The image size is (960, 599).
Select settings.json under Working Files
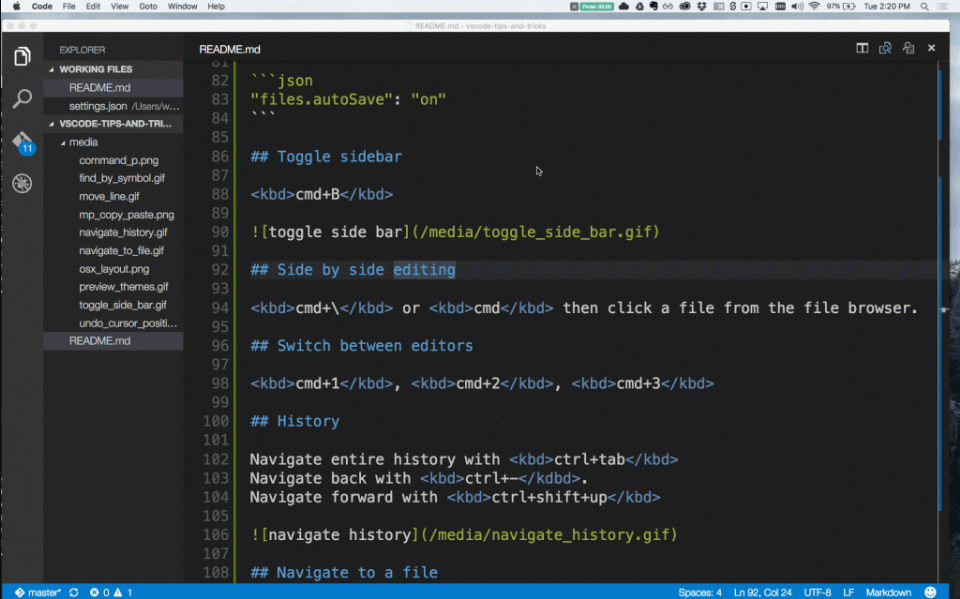click(x=113, y=106)
